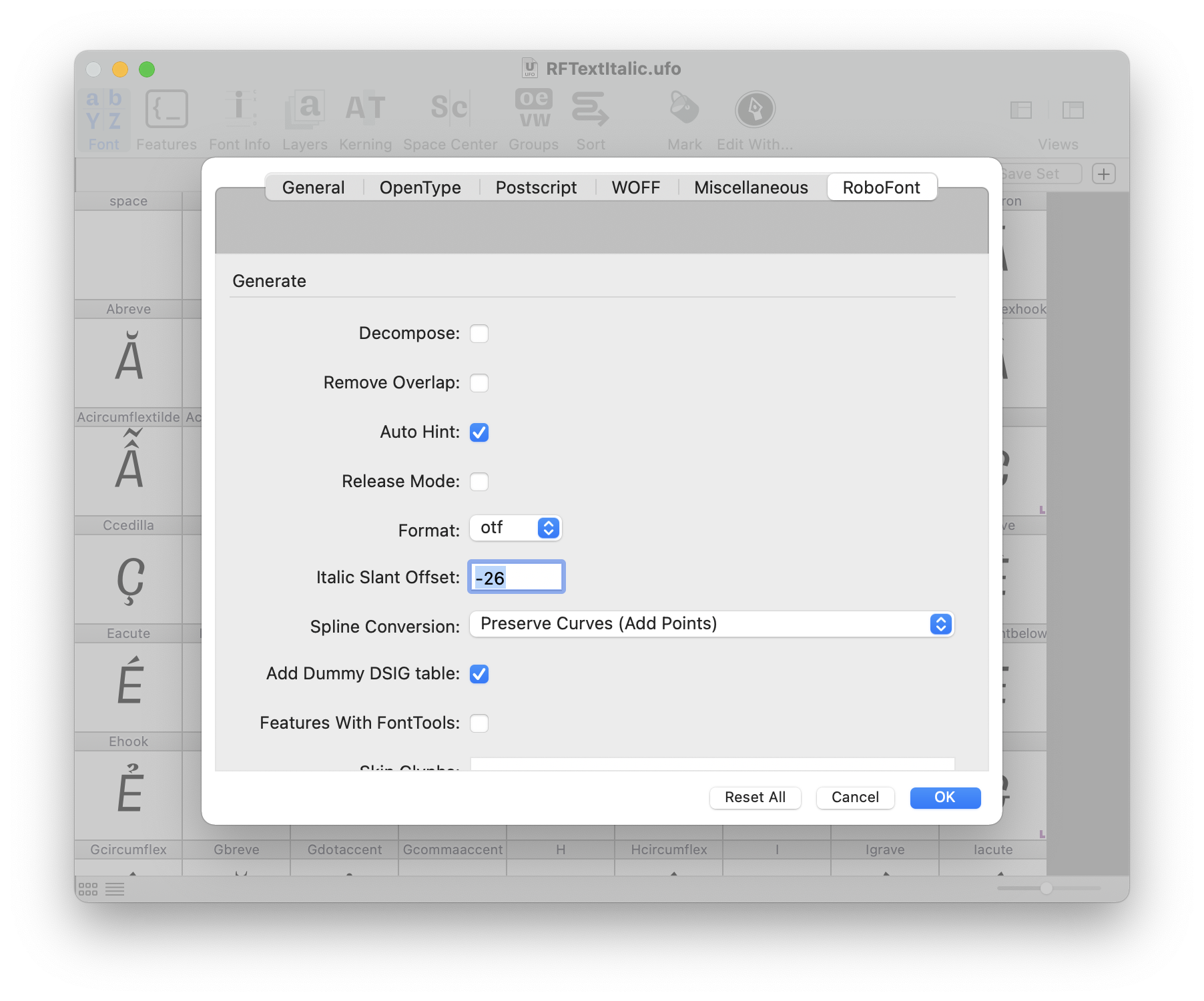Enable Features With FontTools checkbox
The height and width of the screenshot is (1001, 1204).
tap(479, 723)
